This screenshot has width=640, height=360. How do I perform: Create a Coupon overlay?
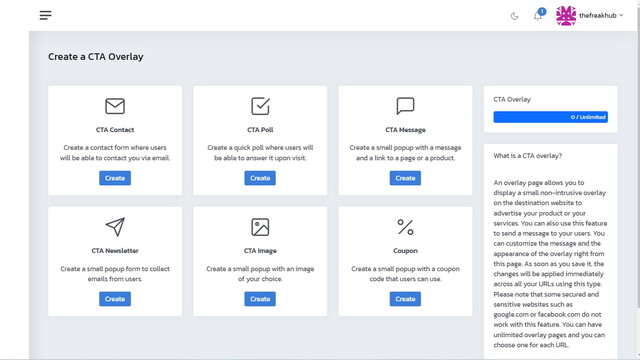click(x=405, y=299)
